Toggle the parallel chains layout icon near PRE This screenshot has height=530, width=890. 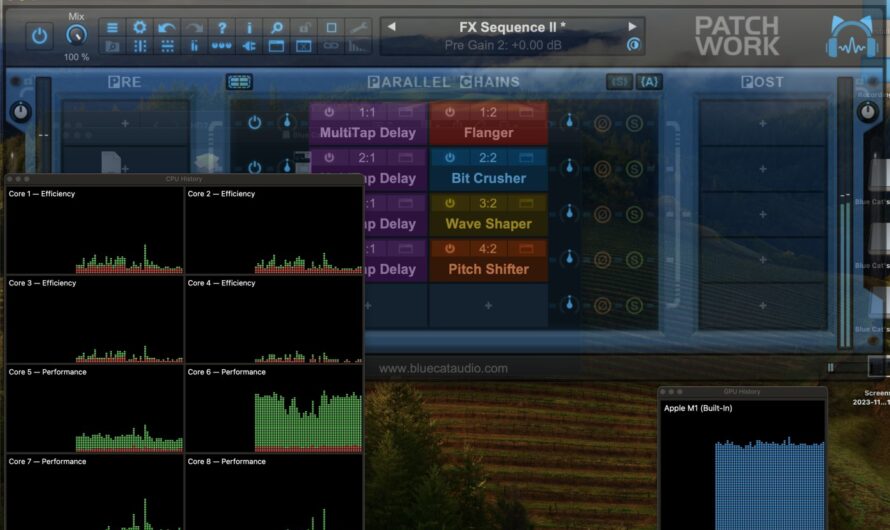tap(239, 82)
